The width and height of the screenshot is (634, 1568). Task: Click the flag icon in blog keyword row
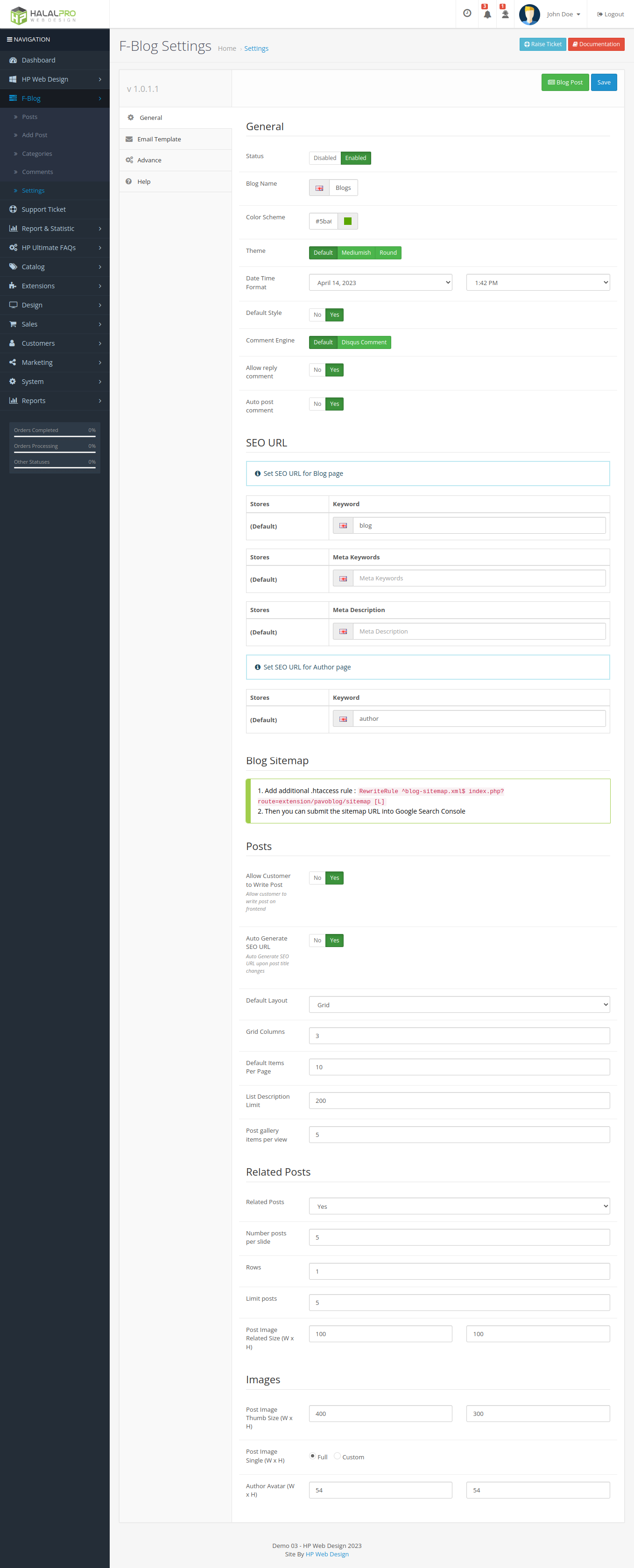343,525
